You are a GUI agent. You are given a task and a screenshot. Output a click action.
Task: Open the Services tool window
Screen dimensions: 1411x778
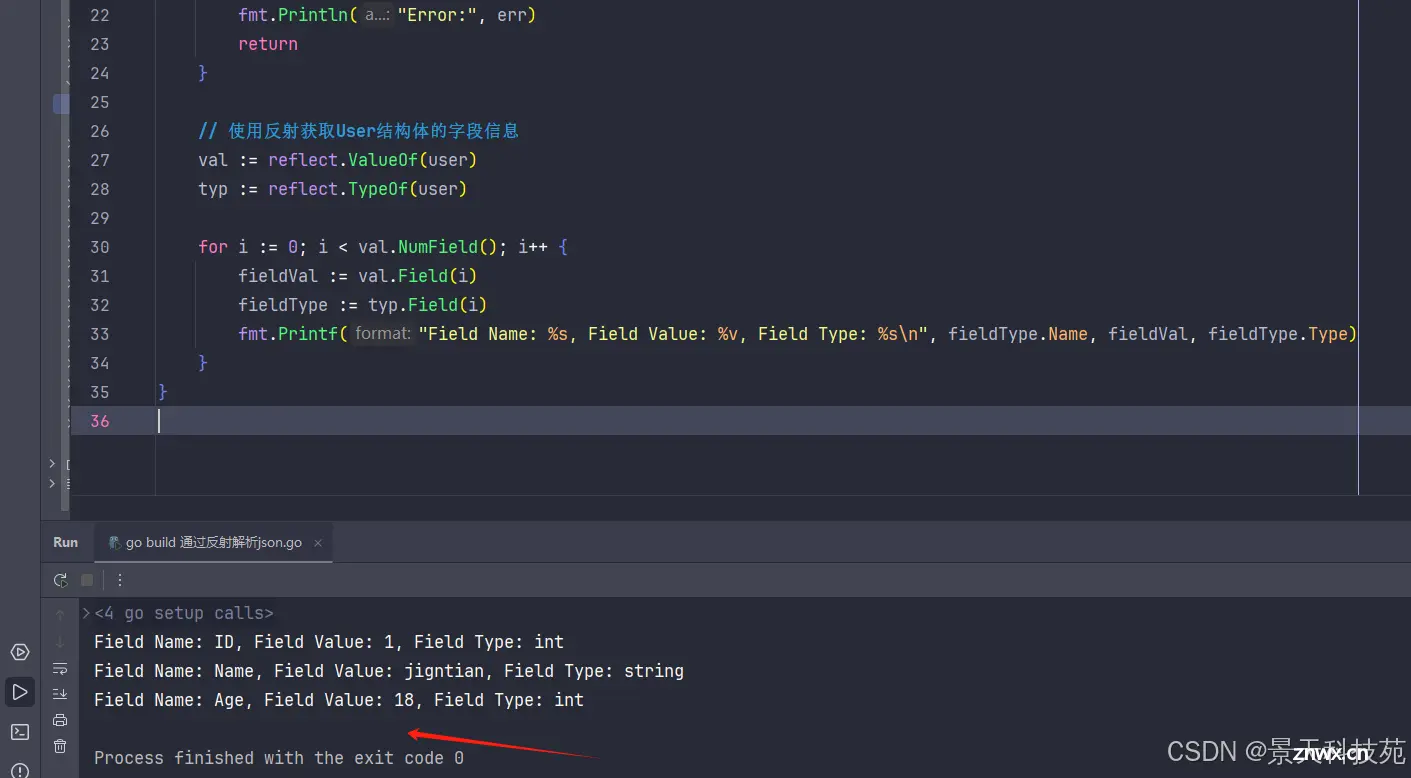pos(20,652)
